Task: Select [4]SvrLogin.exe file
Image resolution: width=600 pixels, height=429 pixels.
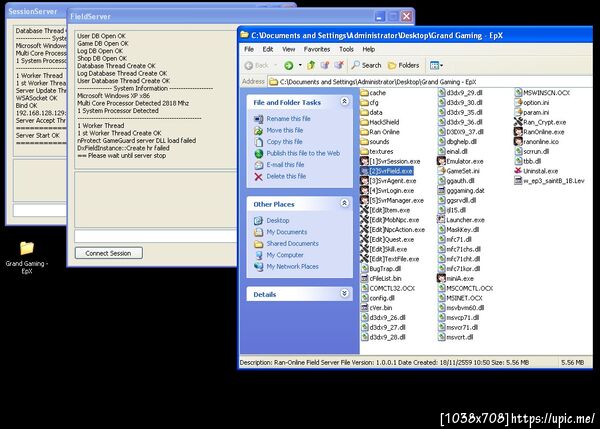Action: pos(387,191)
